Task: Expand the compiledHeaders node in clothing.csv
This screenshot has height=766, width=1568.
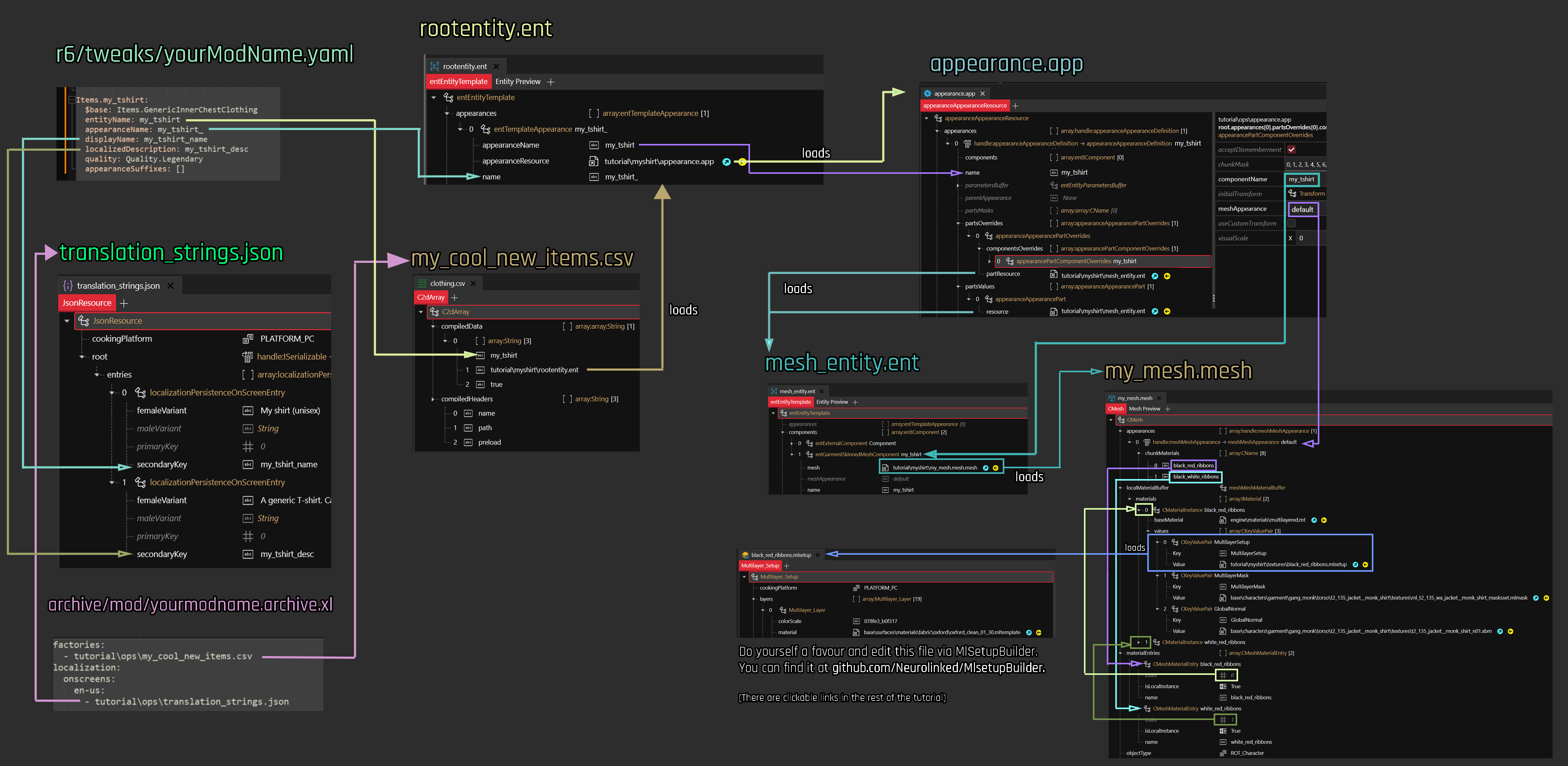Action: coord(433,399)
